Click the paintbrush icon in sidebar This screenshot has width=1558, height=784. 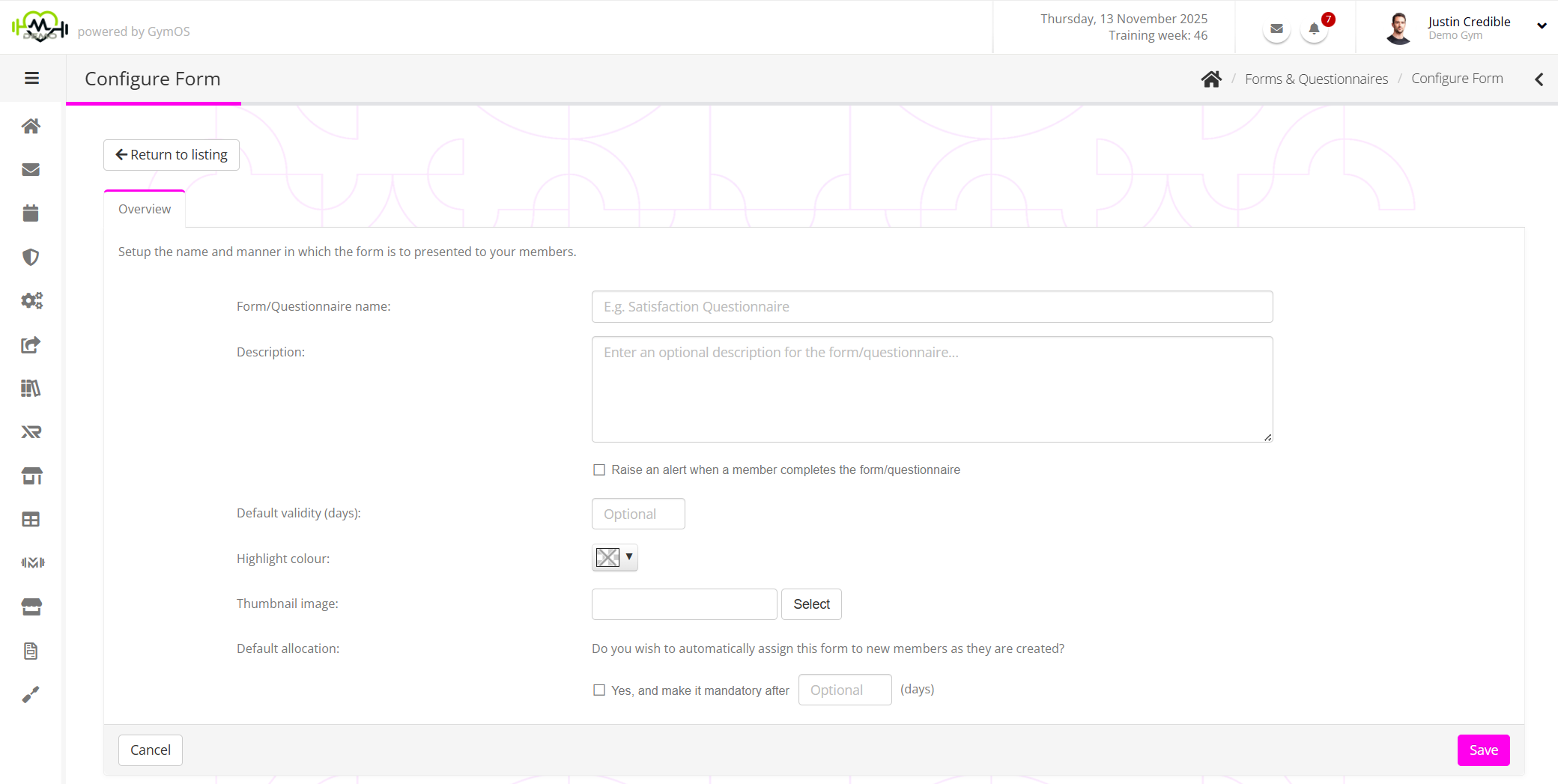[31, 695]
